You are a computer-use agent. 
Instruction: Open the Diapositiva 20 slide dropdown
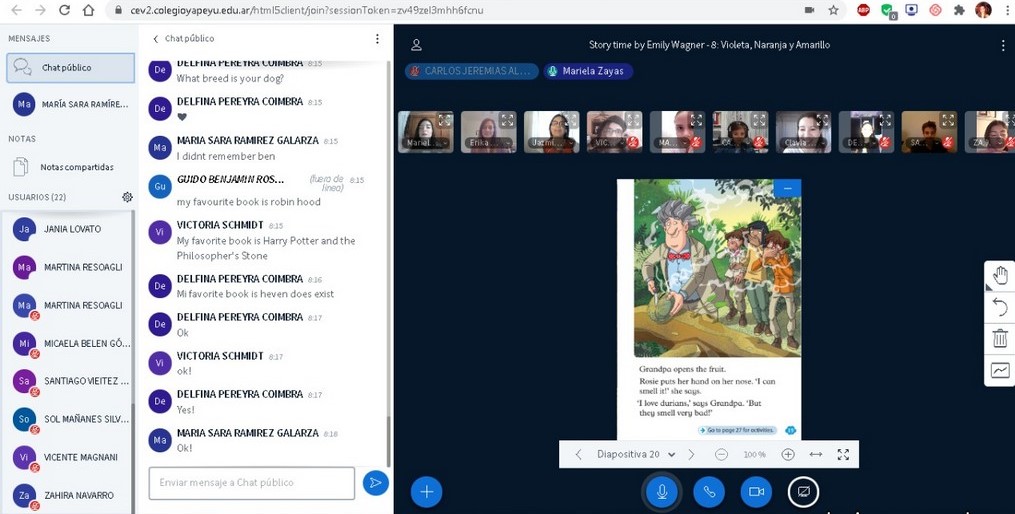click(x=636, y=454)
